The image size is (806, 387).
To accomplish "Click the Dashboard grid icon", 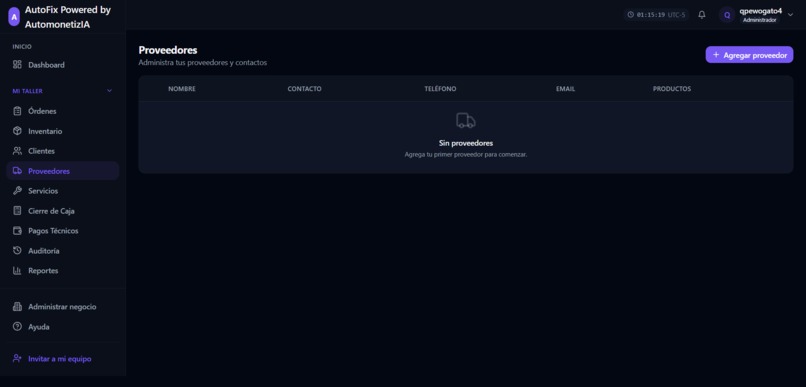I will tap(17, 65).
